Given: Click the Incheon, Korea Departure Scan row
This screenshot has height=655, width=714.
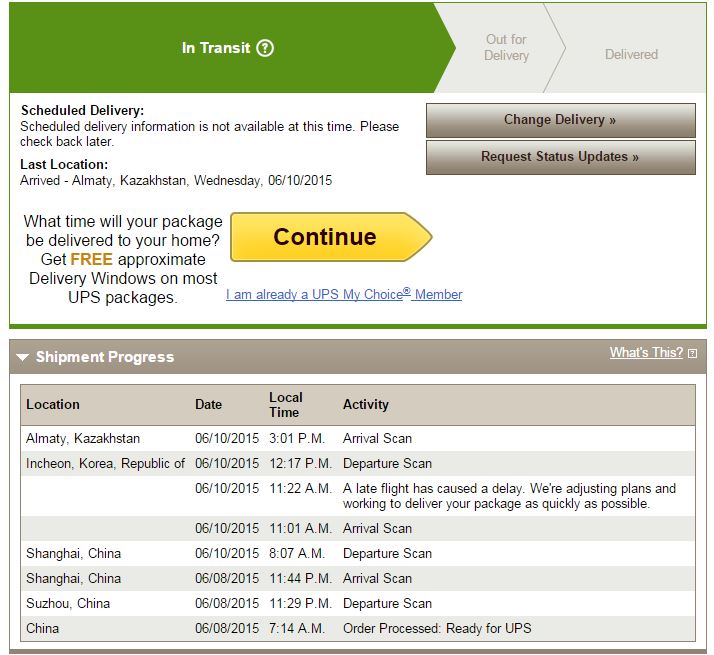Looking at the screenshot, I should pos(387,463).
